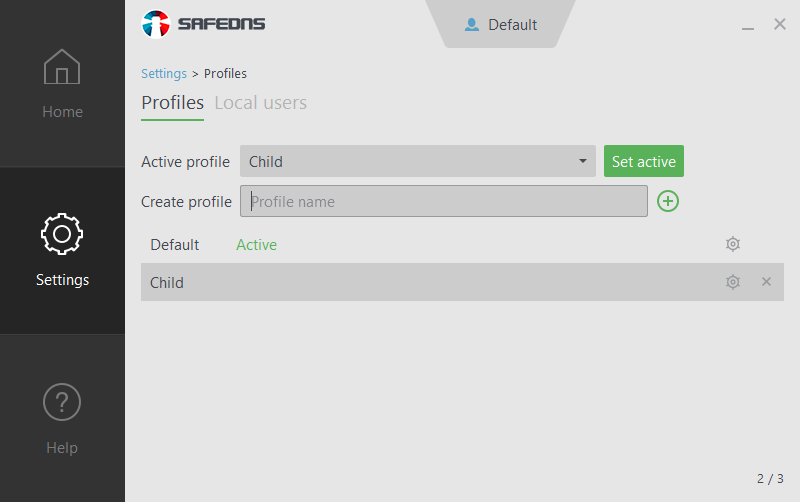The width and height of the screenshot is (800, 502).
Task: Expand the Active profile dropdown arrow
Action: 583,161
